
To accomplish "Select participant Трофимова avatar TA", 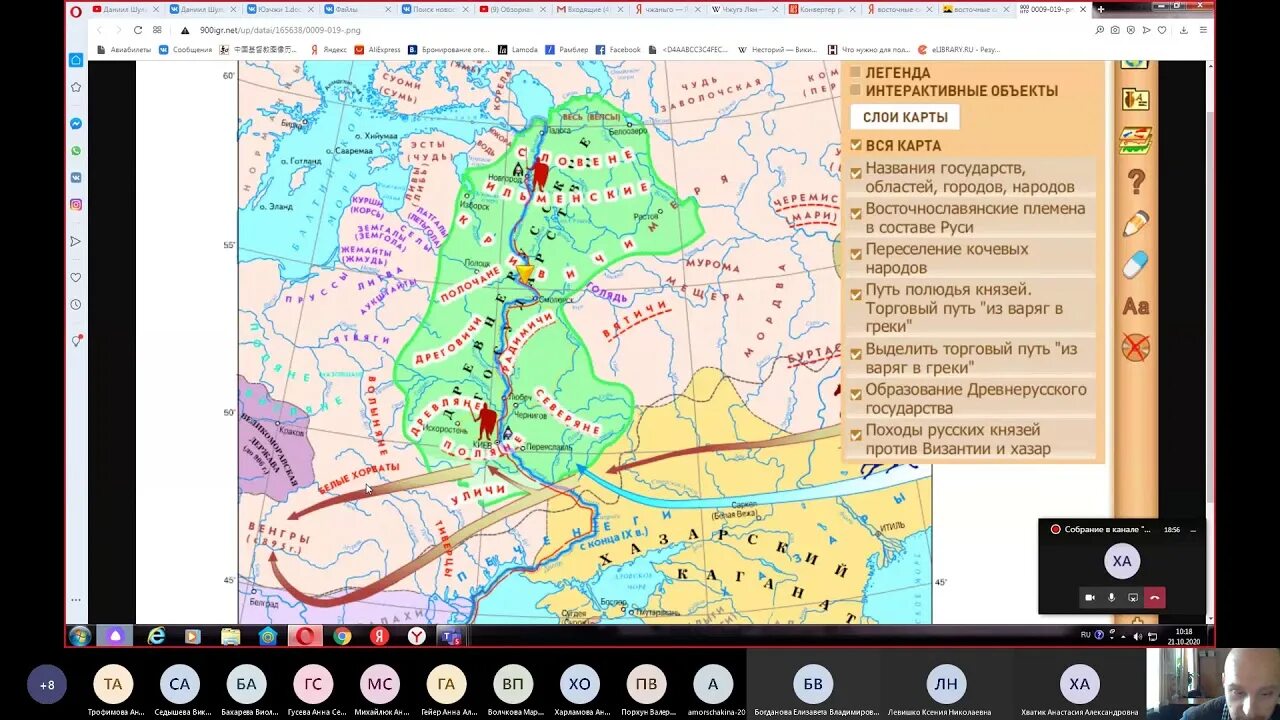I will pyautogui.click(x=113, y=684).
